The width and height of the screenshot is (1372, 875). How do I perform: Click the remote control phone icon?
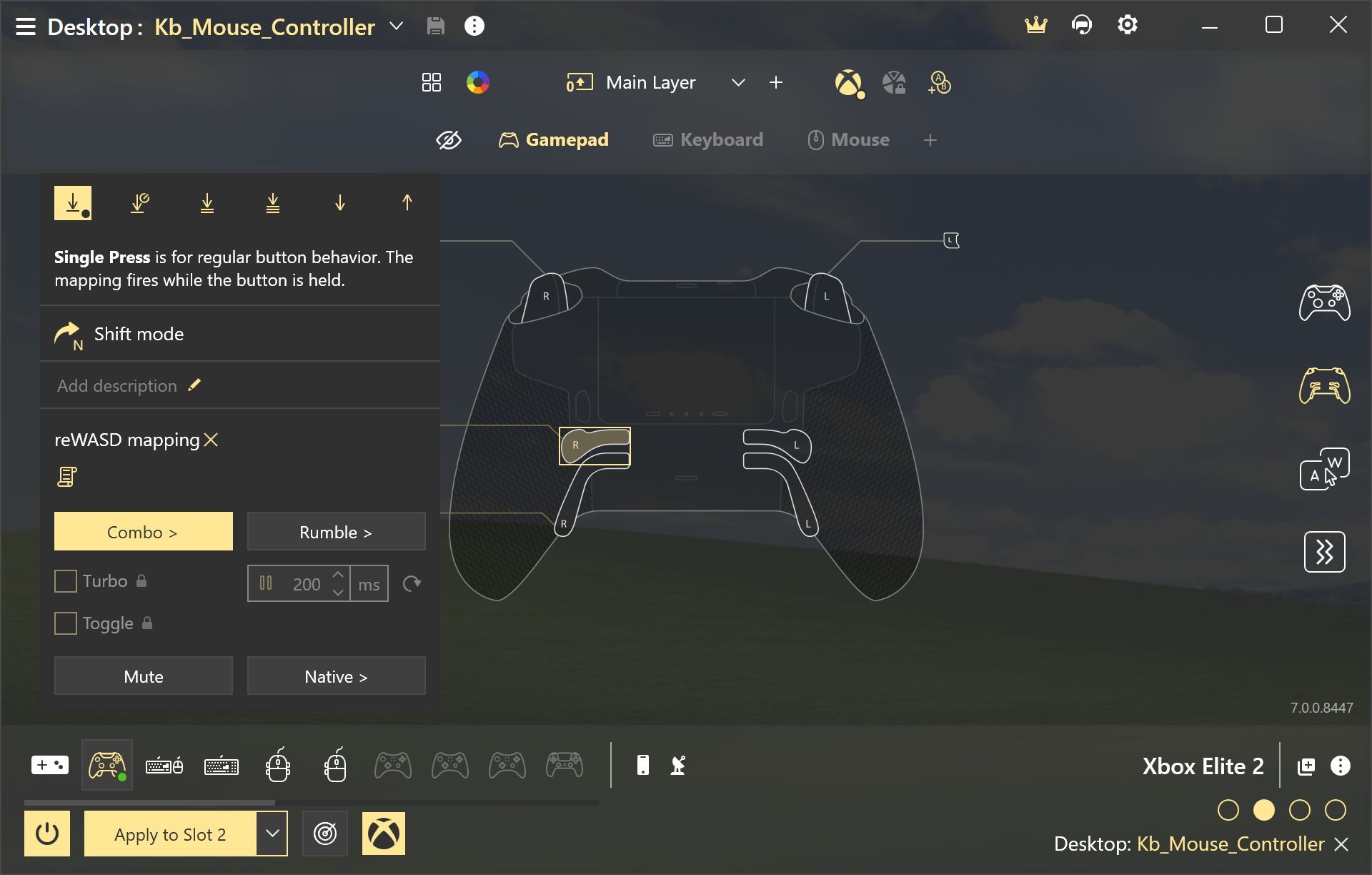click(x=643, y=766)
